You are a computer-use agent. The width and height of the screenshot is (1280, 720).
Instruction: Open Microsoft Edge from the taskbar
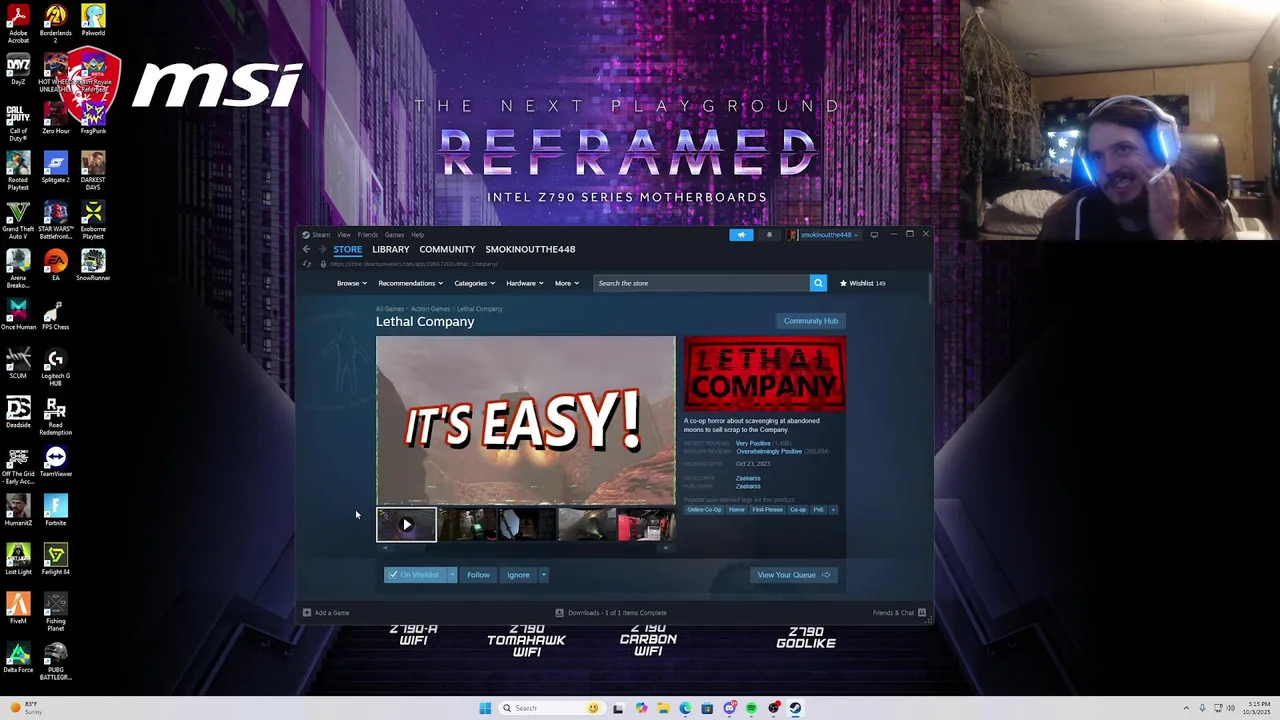click(x=685, y=708)
